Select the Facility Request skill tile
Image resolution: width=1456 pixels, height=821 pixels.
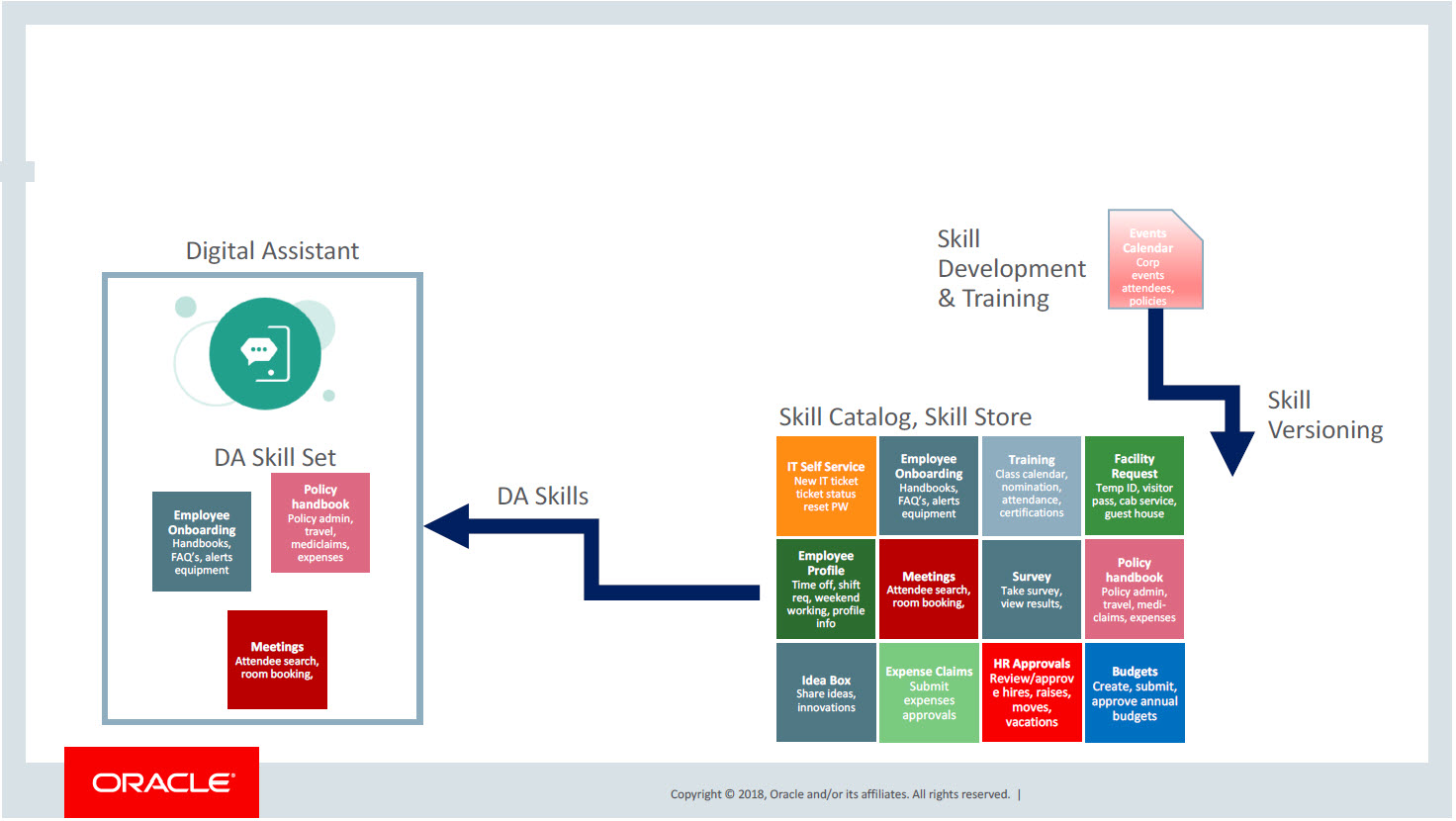[1135, 486]
